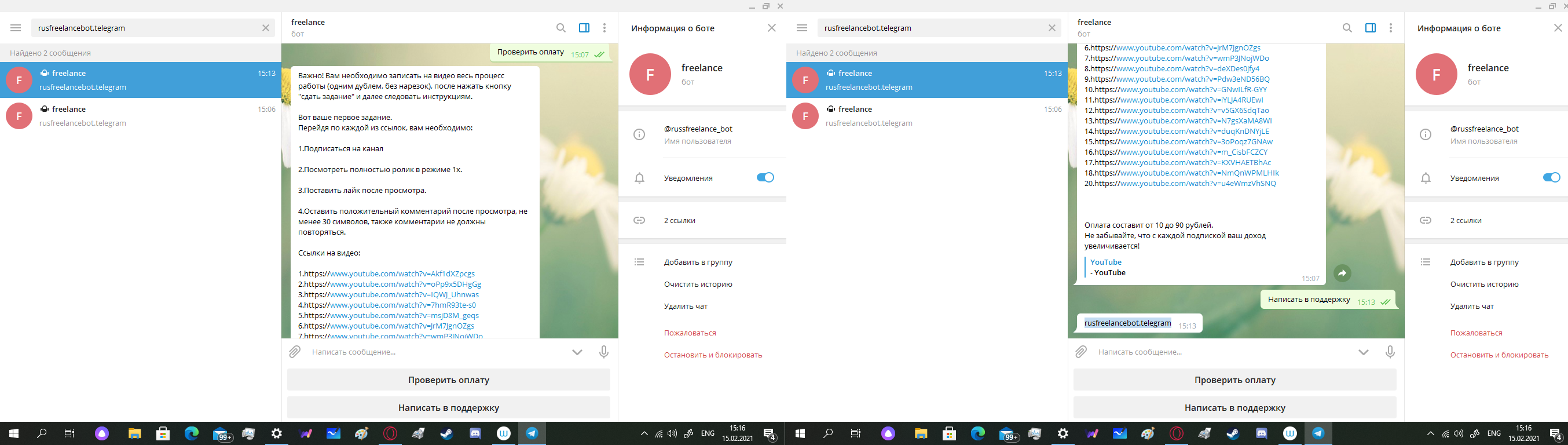This screenshot has width=1568, height=445.
Task: Click the message input field in the left window
Action: coord(435,352)
